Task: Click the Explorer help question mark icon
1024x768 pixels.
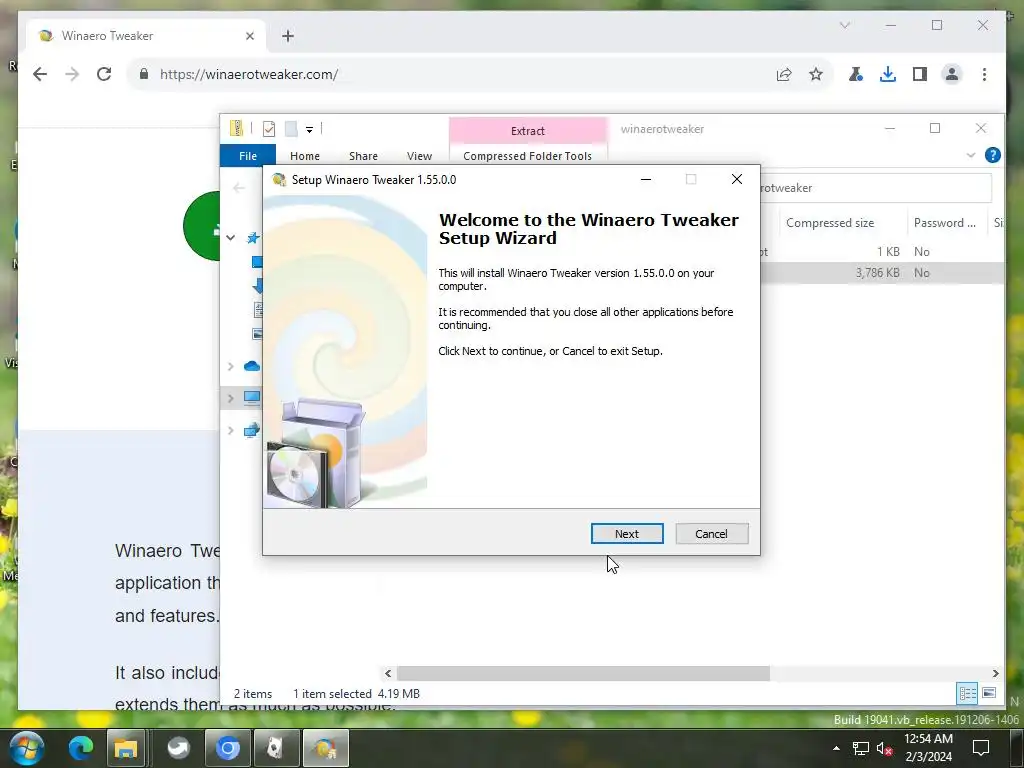Action: (x=993, y=155)
